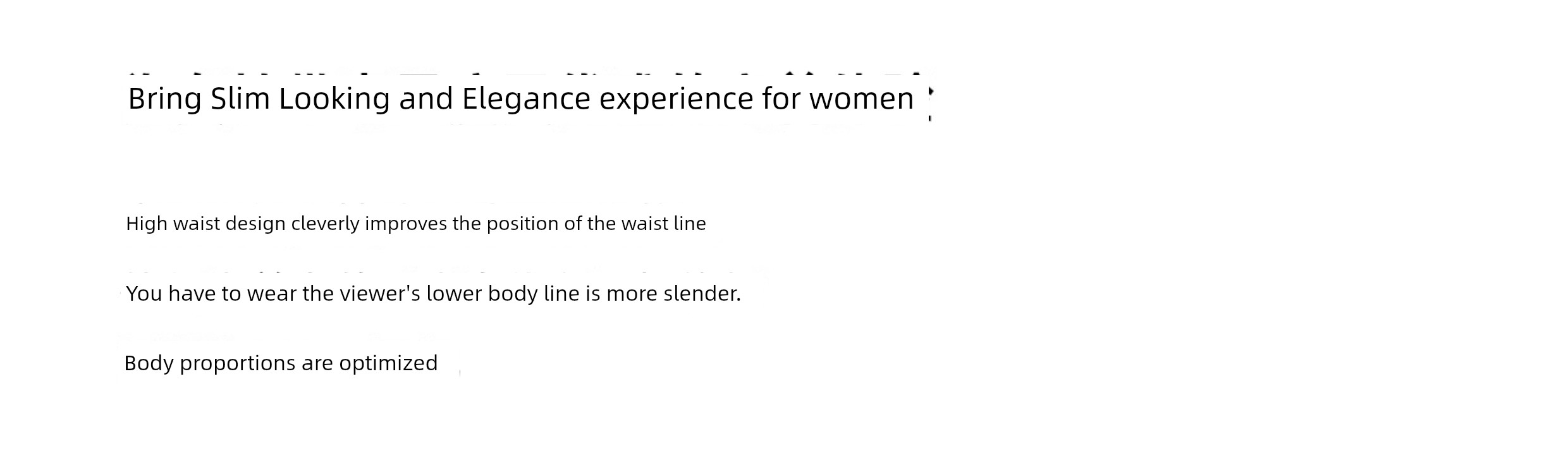Click the word "position" in the first line
The image size is (1568, 465).
(522, 224)
